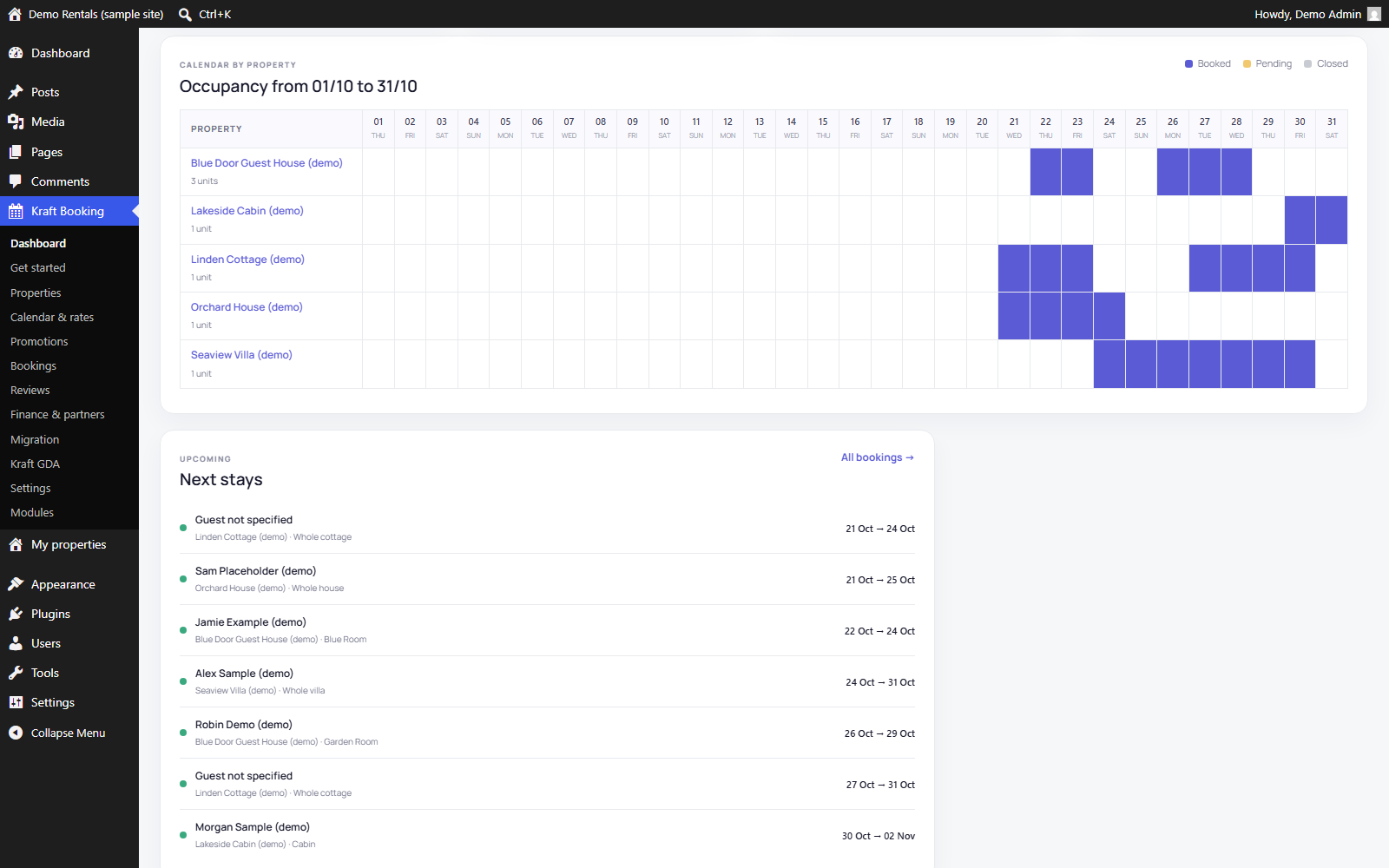Click the Pages icon in sidebar
1389x868 pixels.
click(16, 152)
